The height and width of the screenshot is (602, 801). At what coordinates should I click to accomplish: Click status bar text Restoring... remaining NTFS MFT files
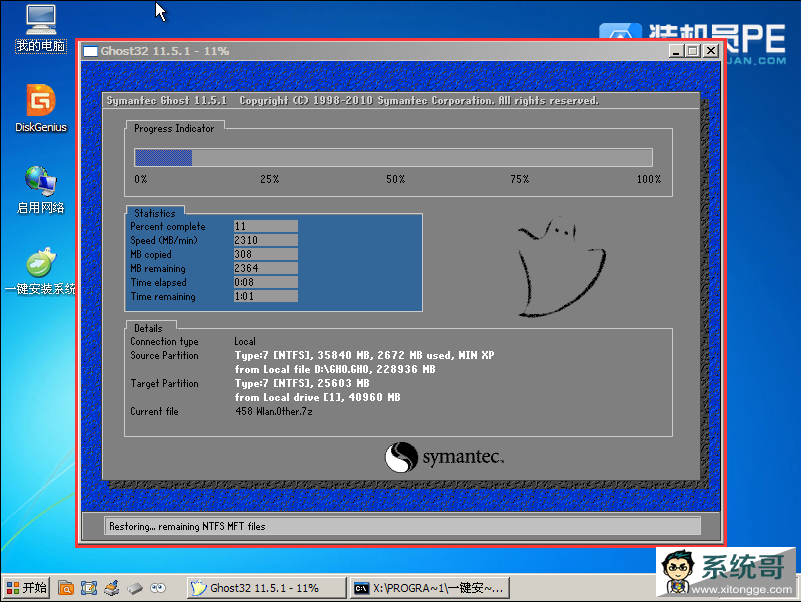click(x=187, y=526)
